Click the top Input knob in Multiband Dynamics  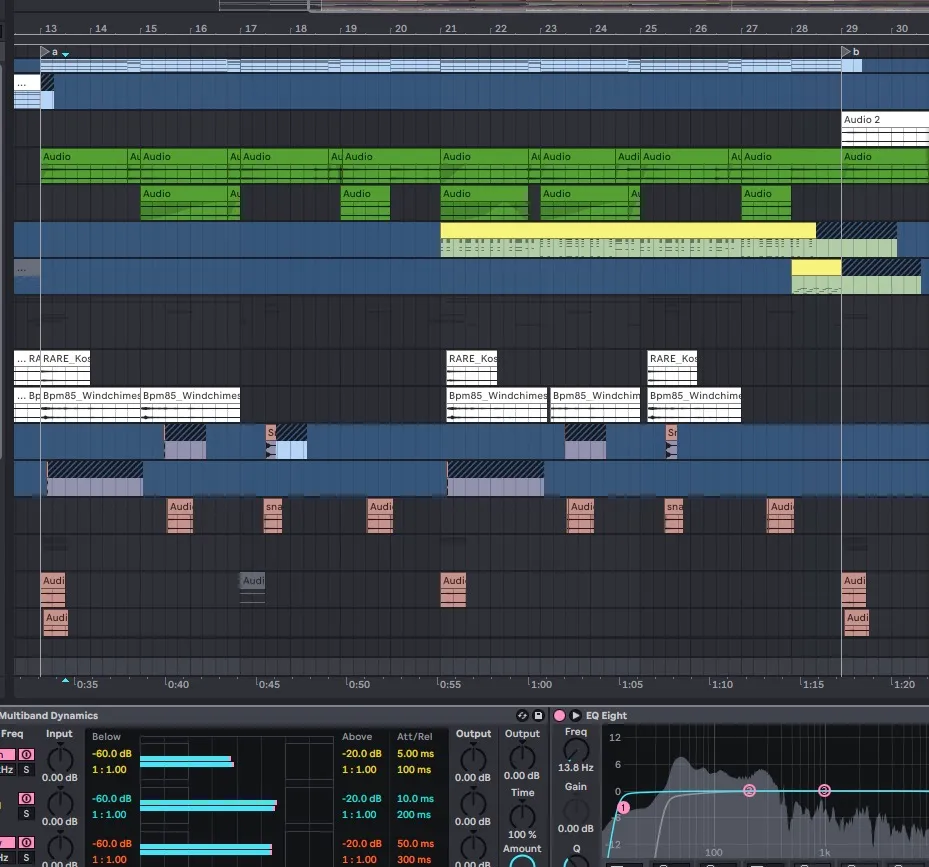(x=59, y=758)
